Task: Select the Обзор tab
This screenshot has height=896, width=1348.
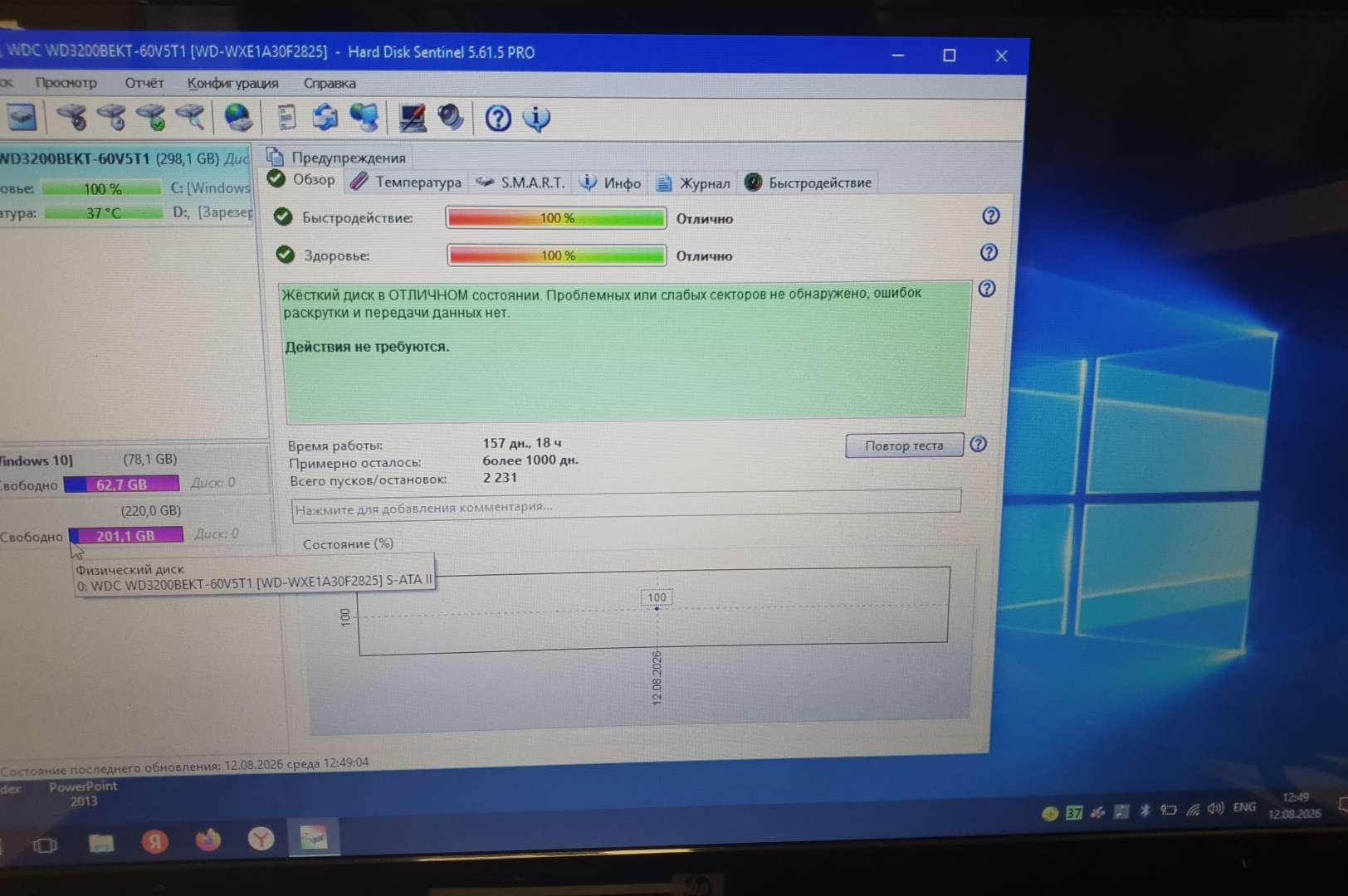Action: pos(302,180)
